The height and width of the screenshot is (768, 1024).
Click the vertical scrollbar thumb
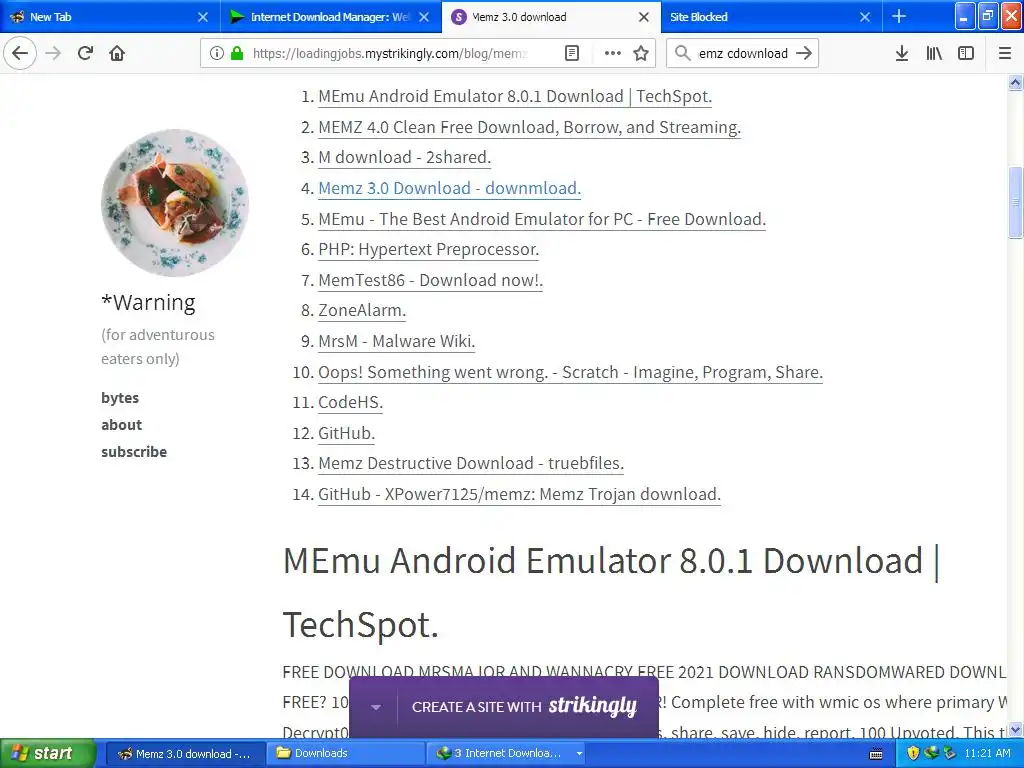1015,202
